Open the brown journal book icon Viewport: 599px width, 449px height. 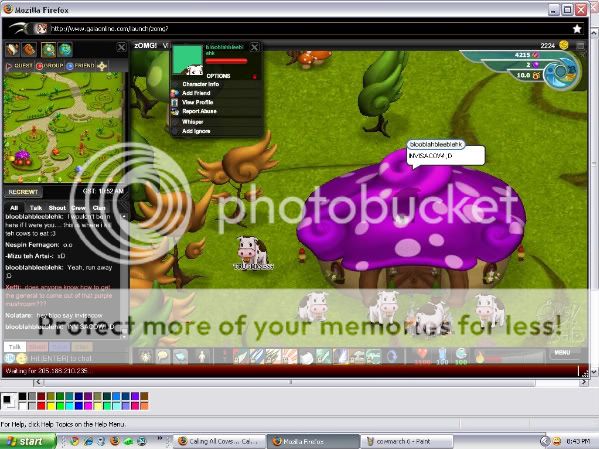(29, 50)
